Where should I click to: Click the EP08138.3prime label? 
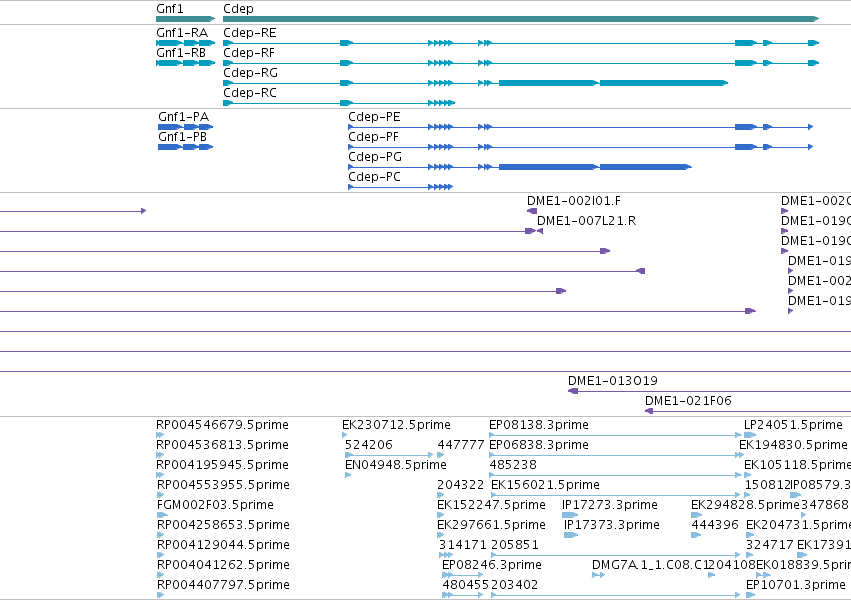[539, 425]
